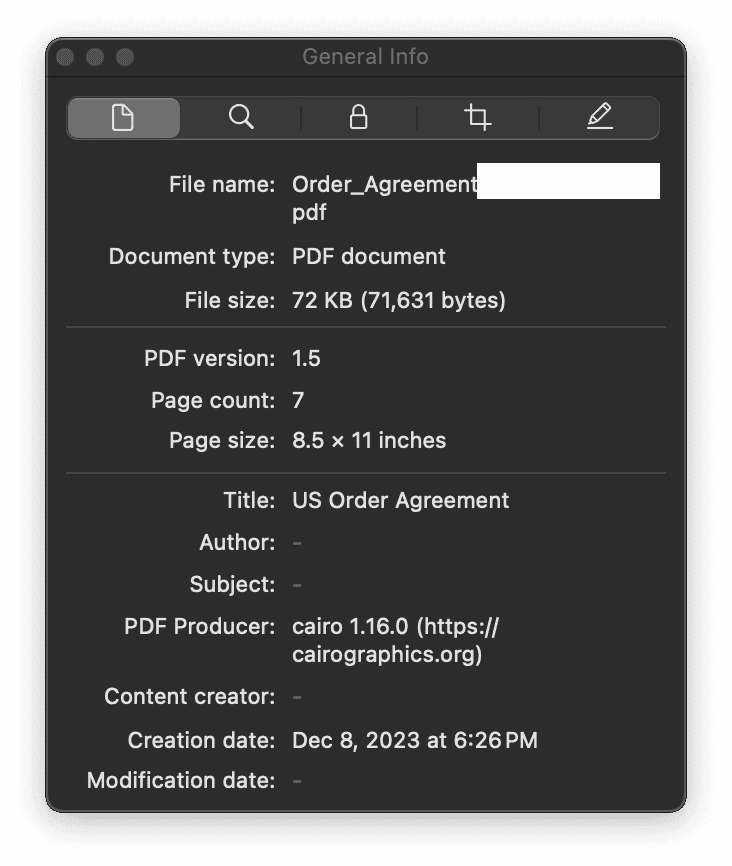
Task: Click the 'Author:' label
Action: coord(238,543)
